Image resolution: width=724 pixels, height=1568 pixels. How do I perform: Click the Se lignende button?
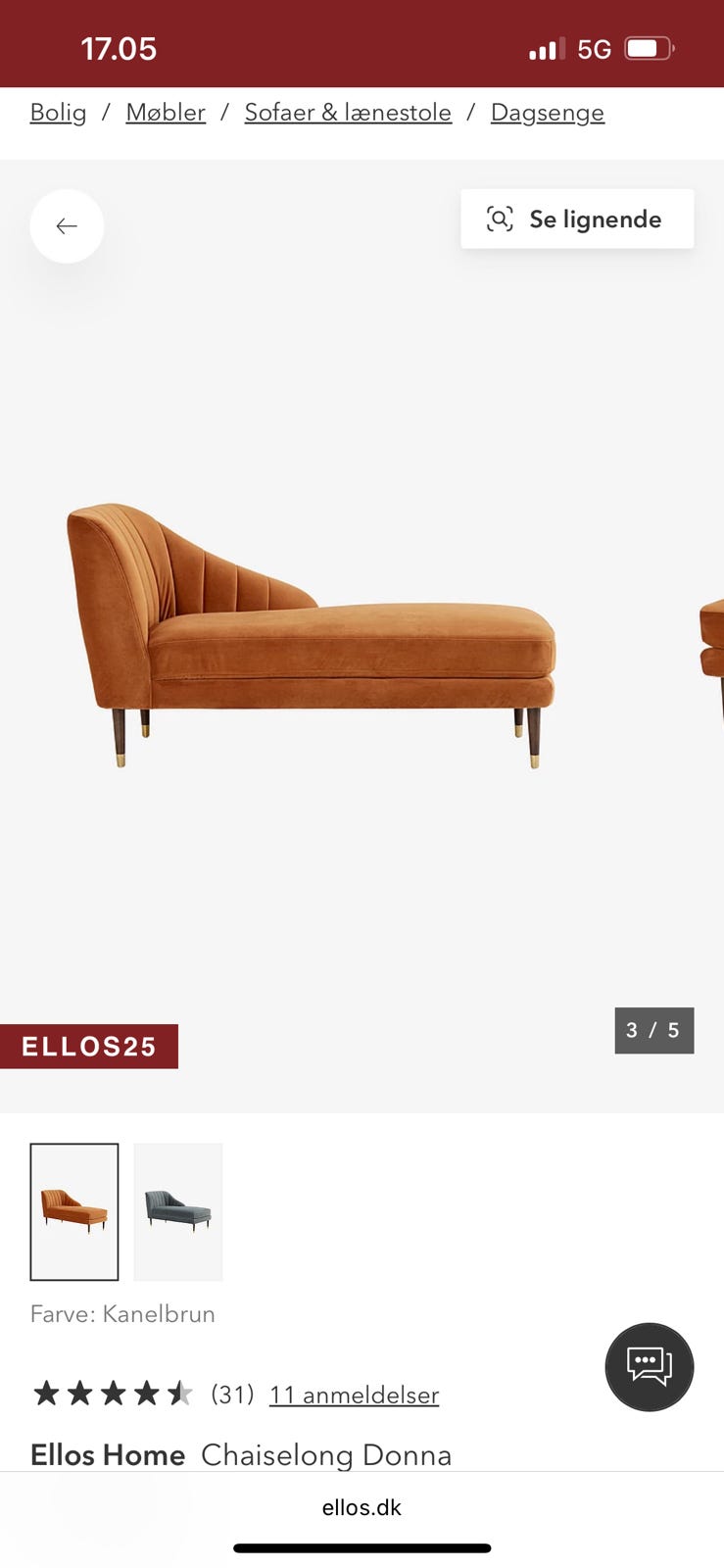577,219
